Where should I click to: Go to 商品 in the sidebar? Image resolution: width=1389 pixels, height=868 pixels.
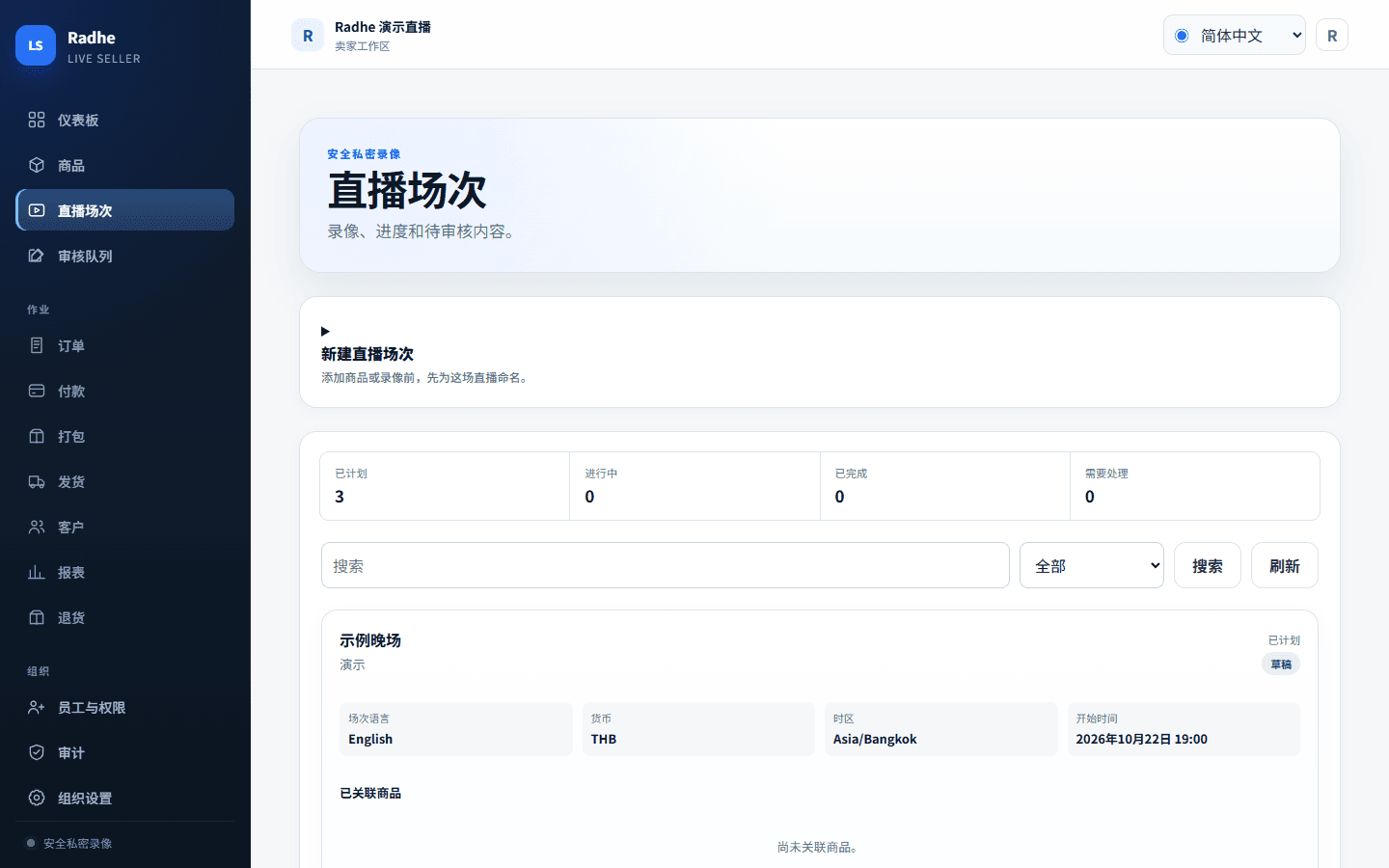(x=125, y=165)
